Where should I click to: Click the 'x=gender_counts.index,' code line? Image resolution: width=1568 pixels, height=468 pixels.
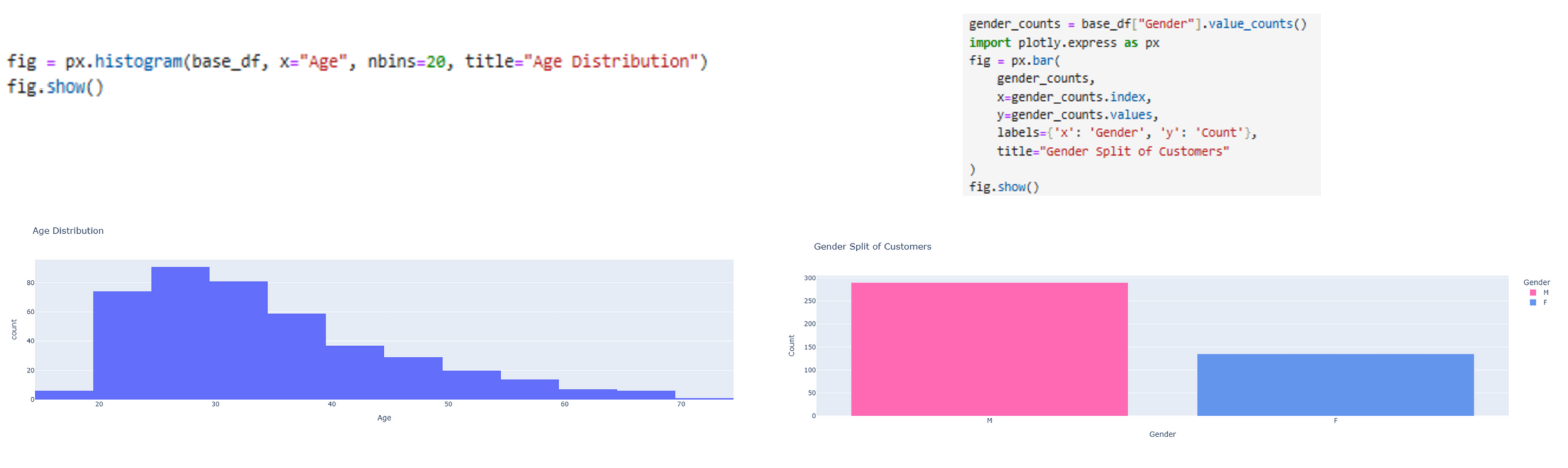(1076, 97)
